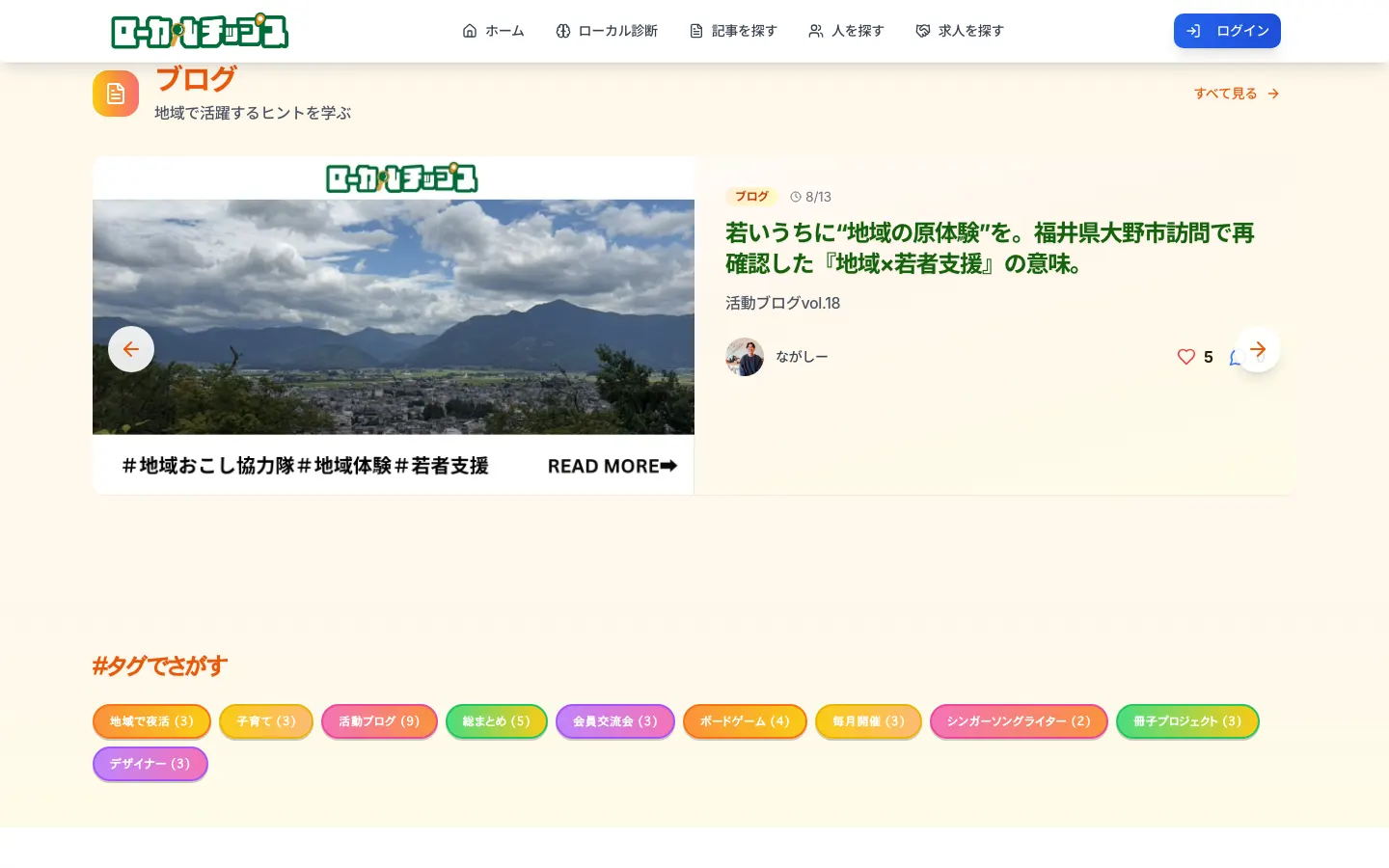Pick the デザイナー (3) tag
This screenshot has width=1389, height=868.
tap(150, 764)
